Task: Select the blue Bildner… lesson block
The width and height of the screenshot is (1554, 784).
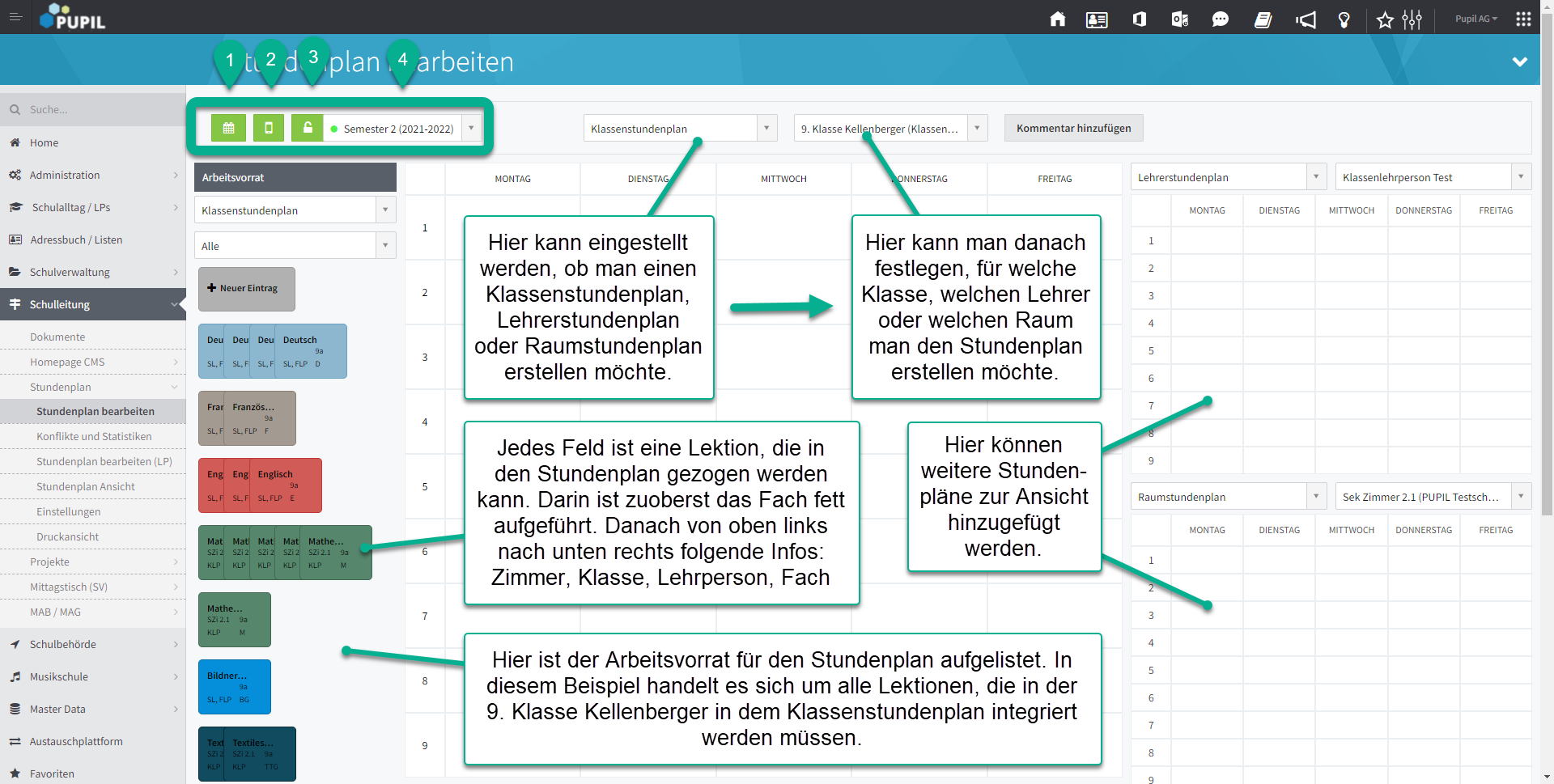Action: 235,687
